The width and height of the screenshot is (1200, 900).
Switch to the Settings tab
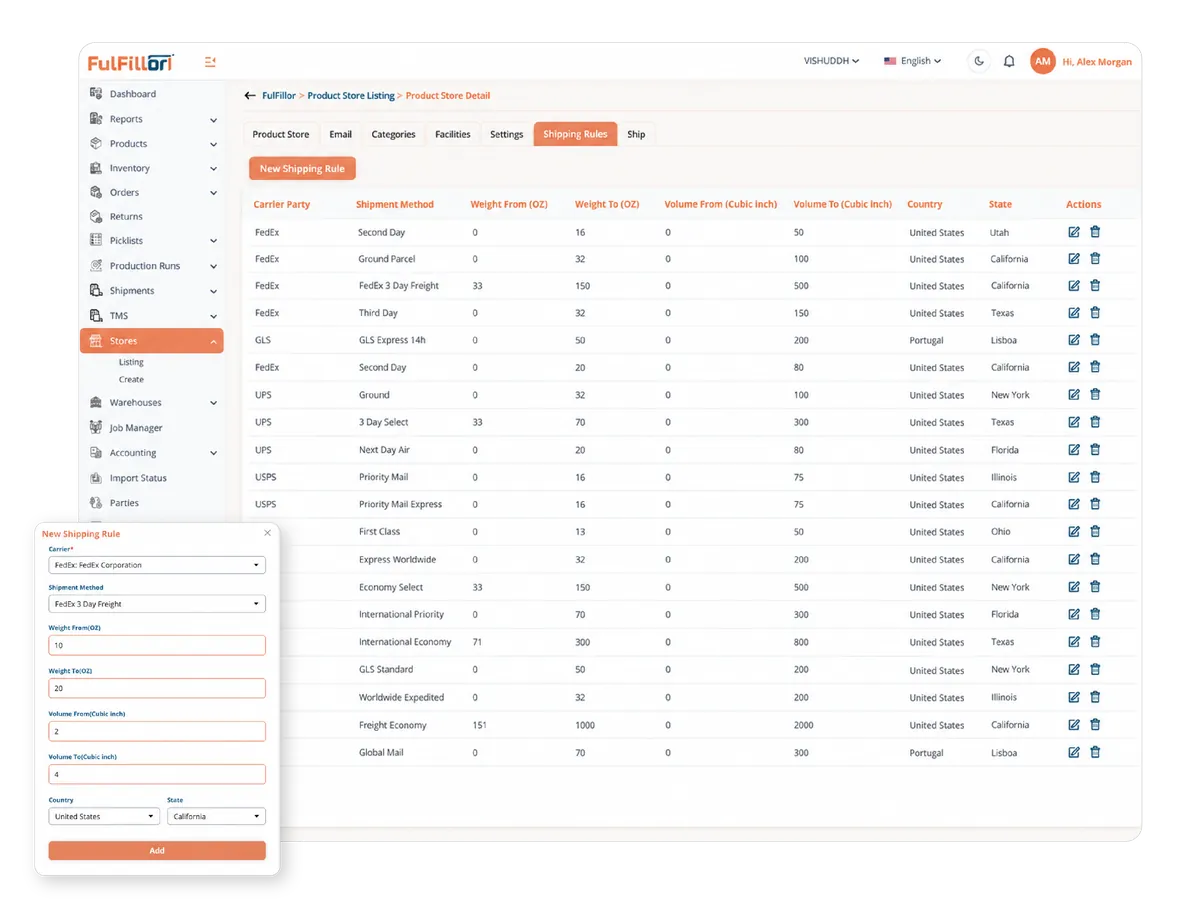(x=507, y=134)
